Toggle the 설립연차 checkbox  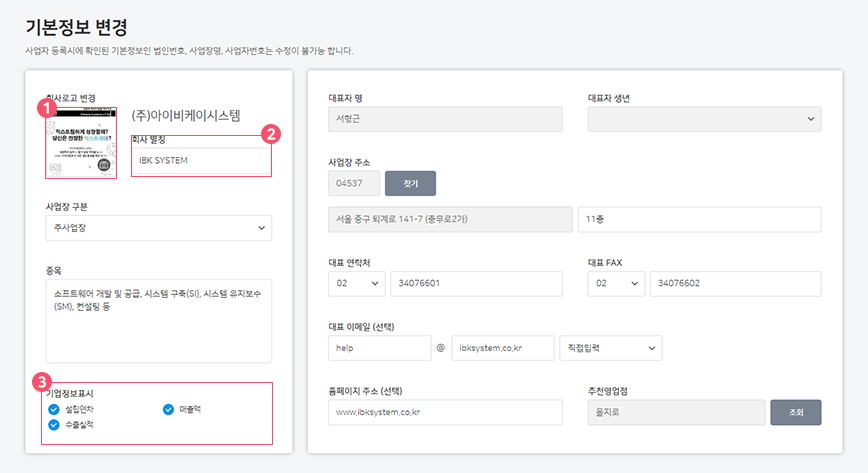[54, 409]
